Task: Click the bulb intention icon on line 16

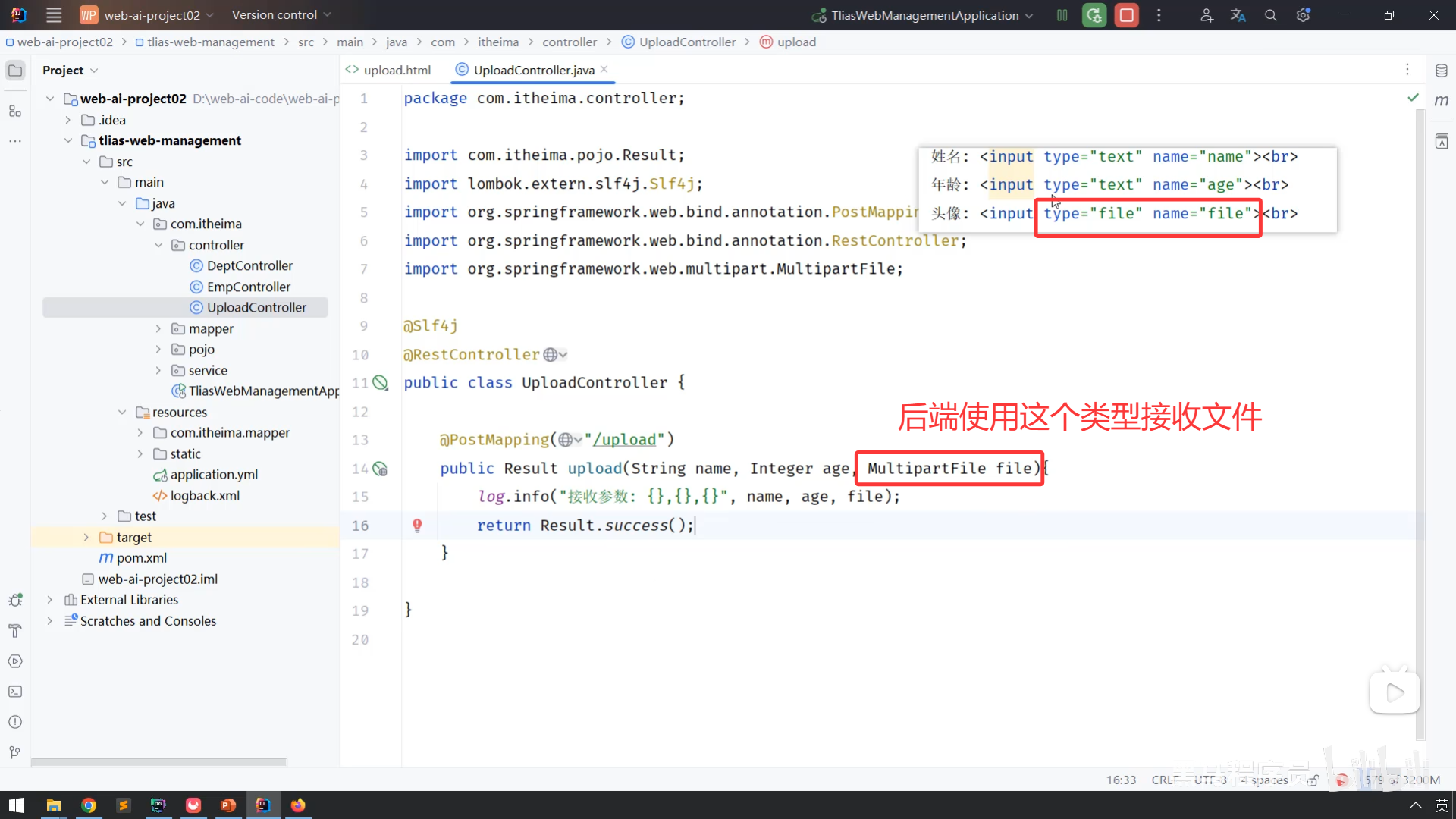Action: [417, 525]
